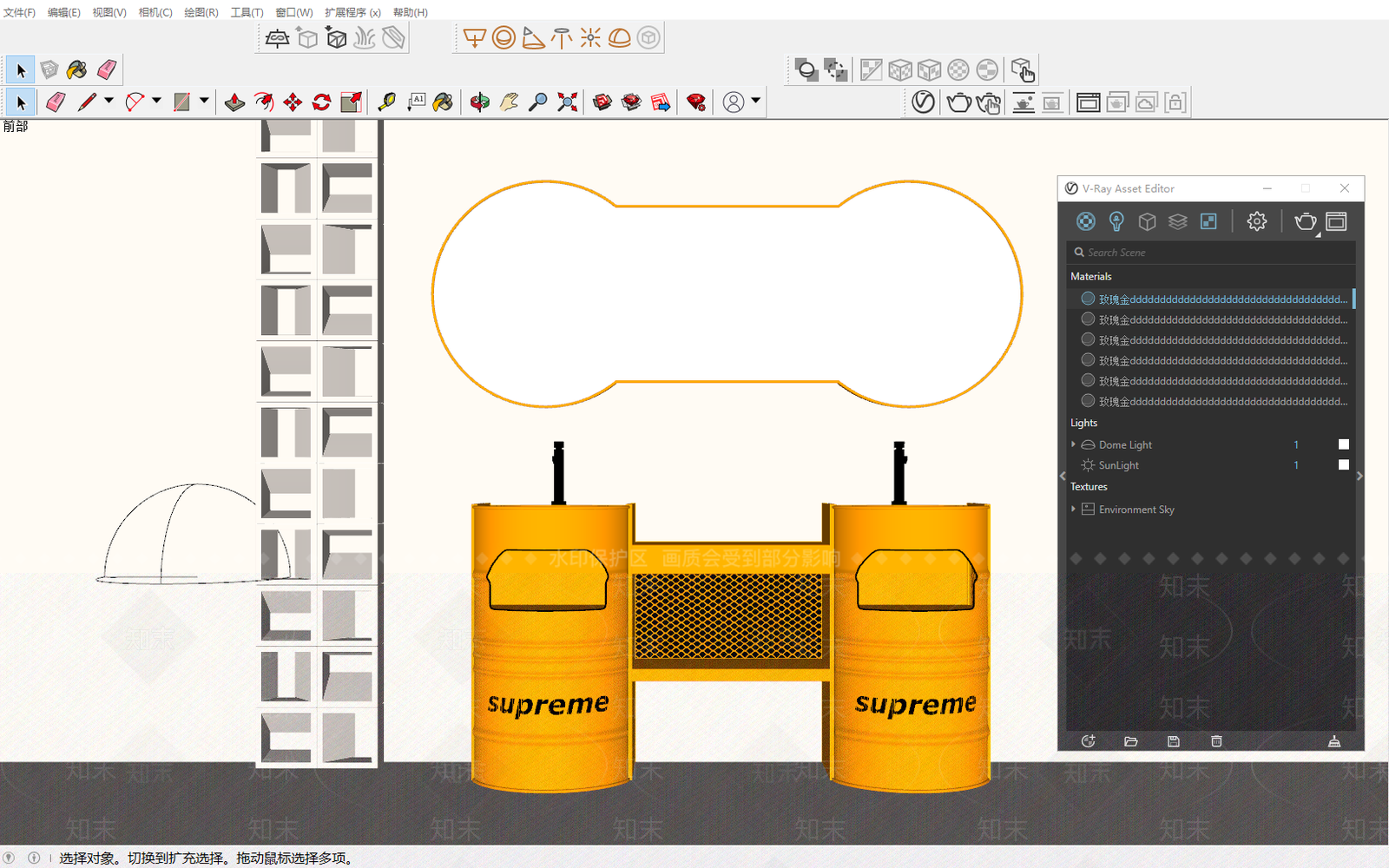Open the 扩展程序 (x) menu
Screen dimensions: 1389x868
(x=352, y=12)
